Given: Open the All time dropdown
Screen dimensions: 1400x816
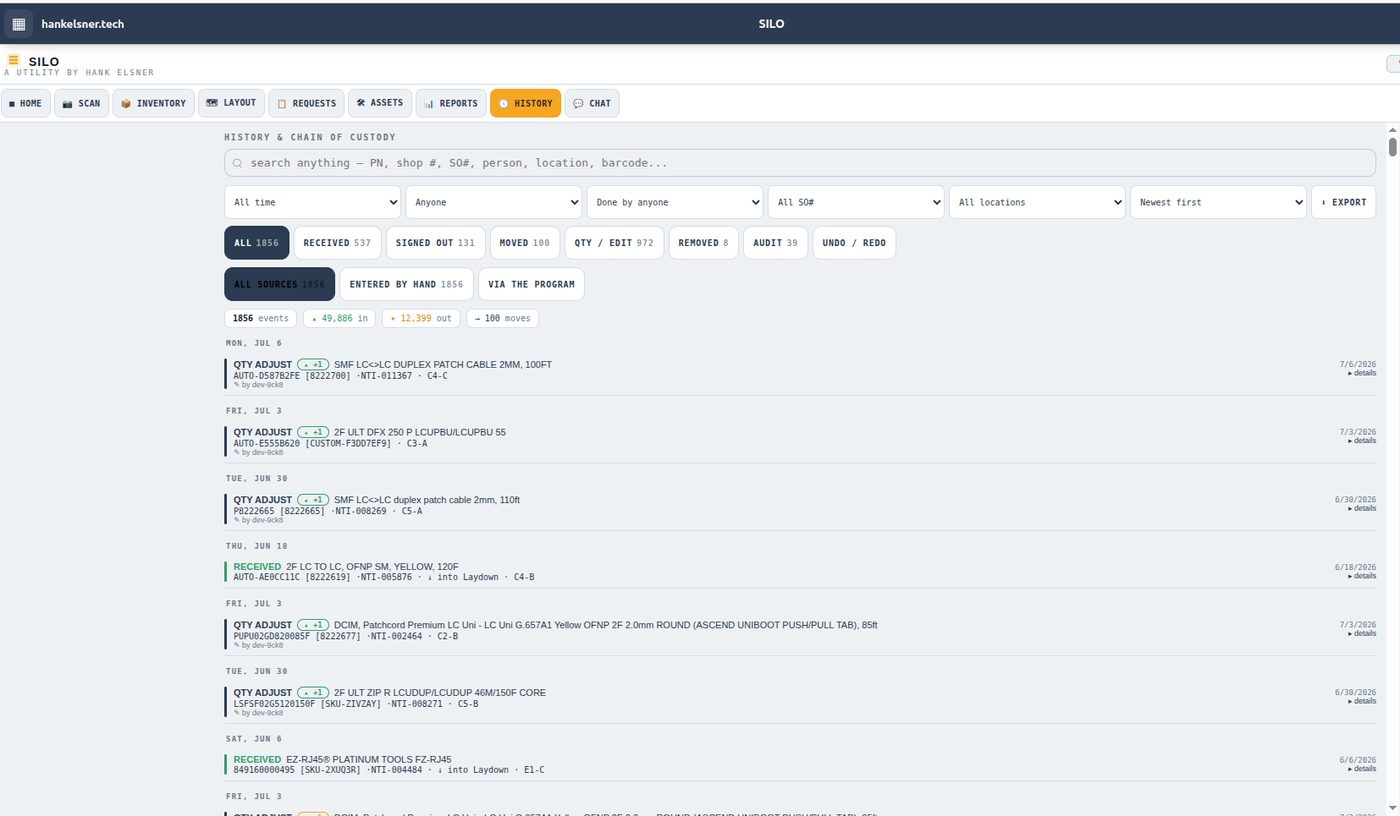Looking at the screenshot, I should [312, 202].
